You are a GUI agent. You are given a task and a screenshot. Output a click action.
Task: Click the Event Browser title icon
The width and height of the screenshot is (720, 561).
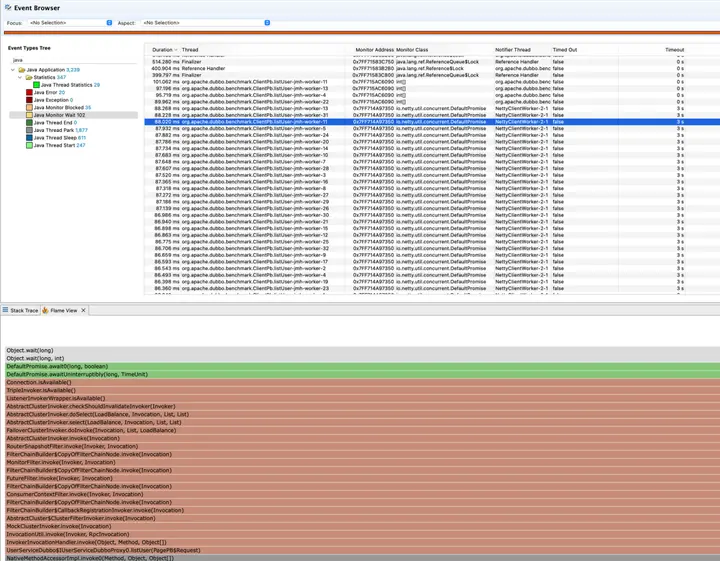(x=8, y=7)
